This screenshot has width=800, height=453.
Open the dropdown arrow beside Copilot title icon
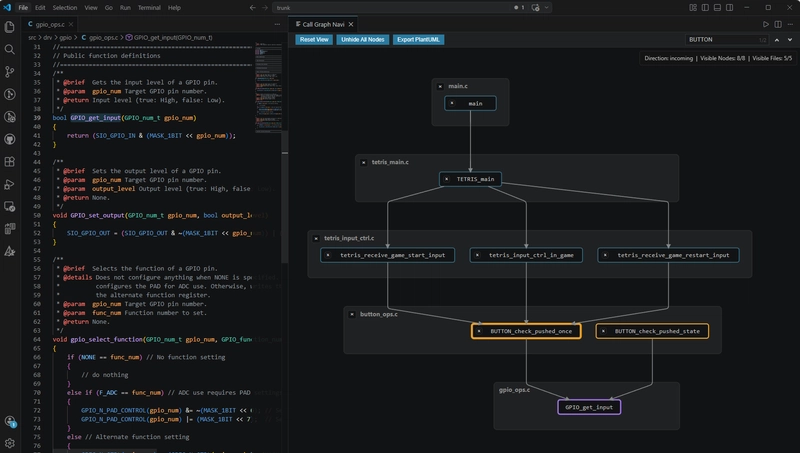tap(546, 8)
